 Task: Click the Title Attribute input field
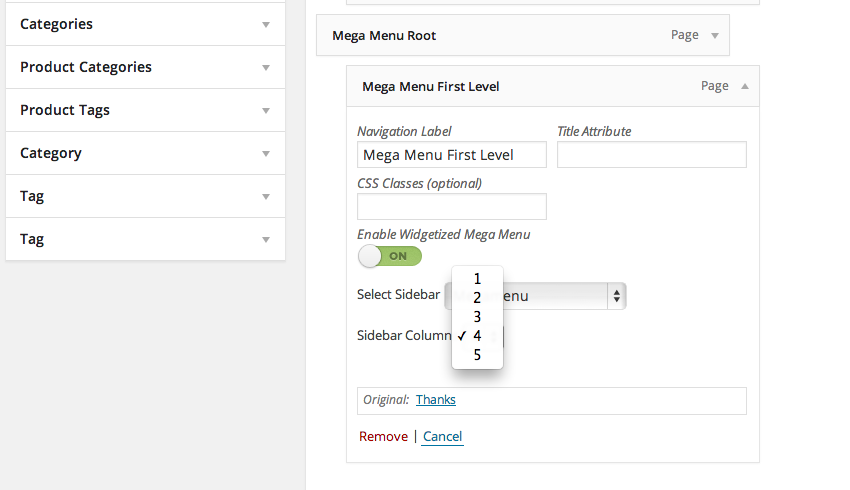(x=652, y=155)
